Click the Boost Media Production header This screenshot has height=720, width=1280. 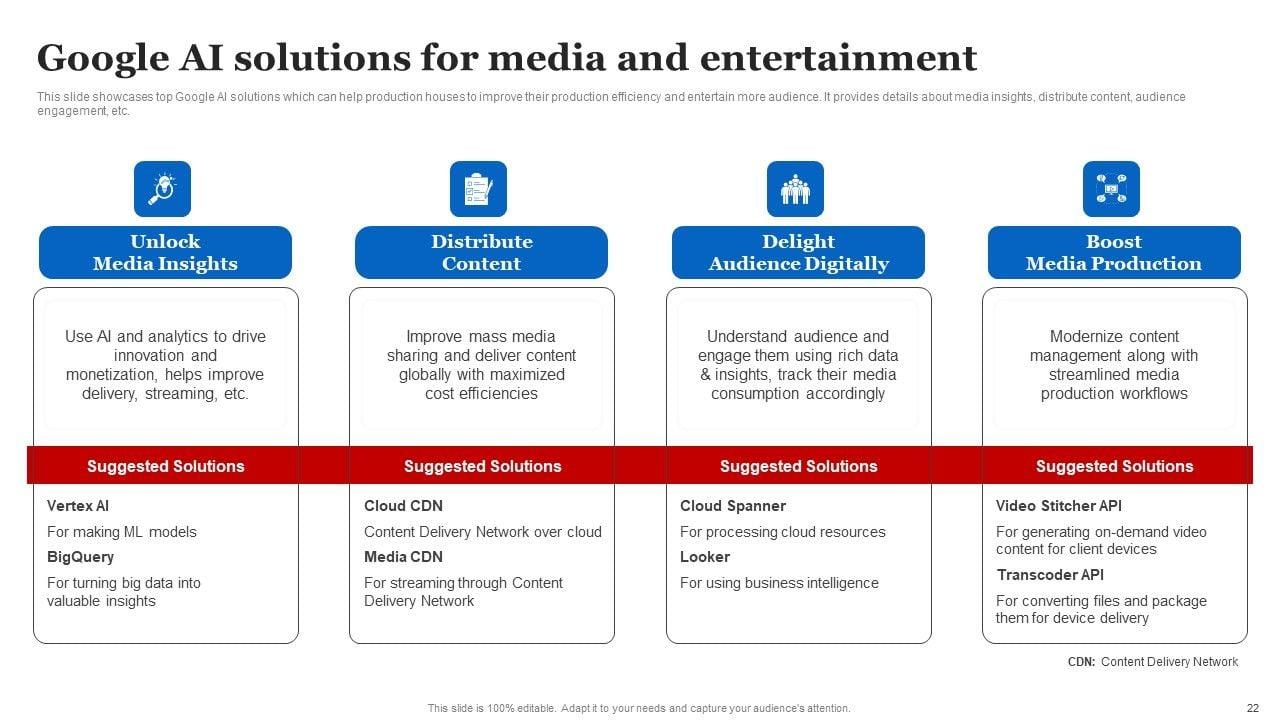tap(1114, 253)
